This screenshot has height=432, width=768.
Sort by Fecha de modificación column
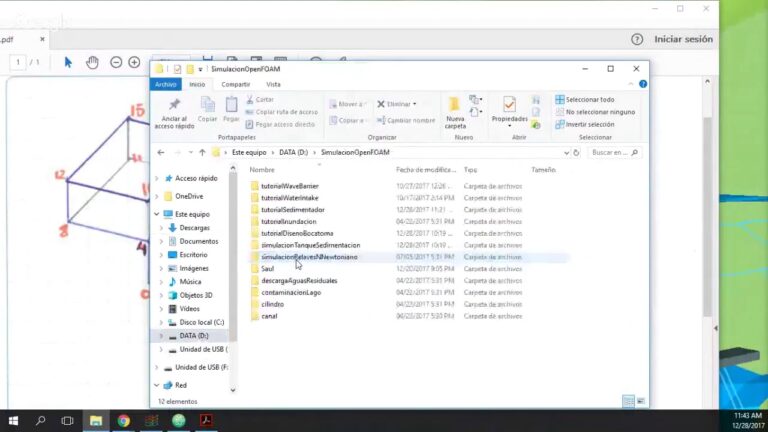426,169
